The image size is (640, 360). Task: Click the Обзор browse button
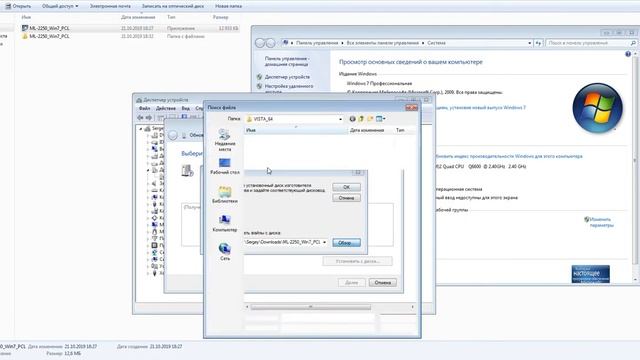point(346,242)
